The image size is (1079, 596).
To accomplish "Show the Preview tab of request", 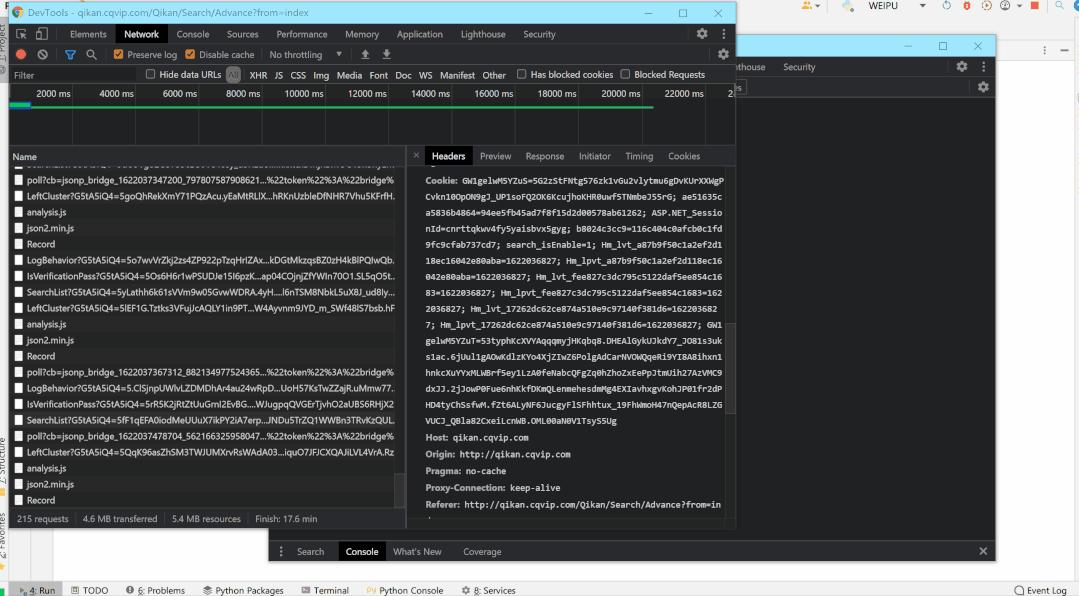I will [495, 156].
